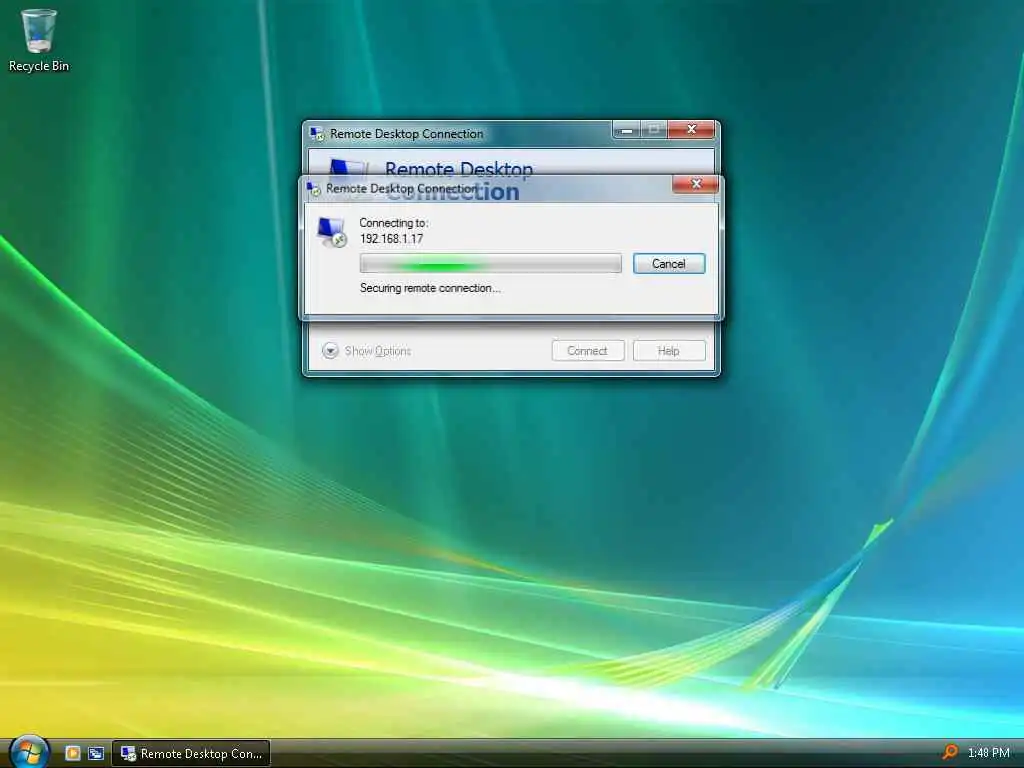Open the Windows Start orb
1024x768 pixels.
(x=28, y=751)
